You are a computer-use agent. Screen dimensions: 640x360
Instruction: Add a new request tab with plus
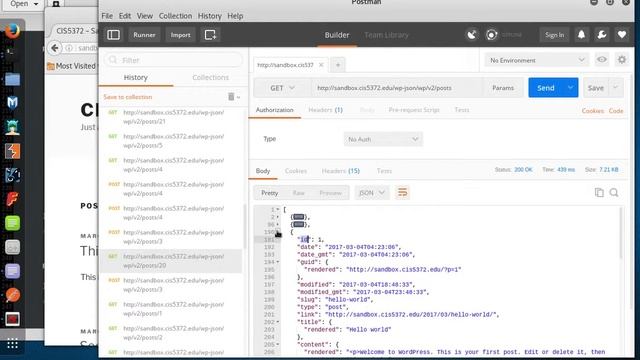pos(338,65)
